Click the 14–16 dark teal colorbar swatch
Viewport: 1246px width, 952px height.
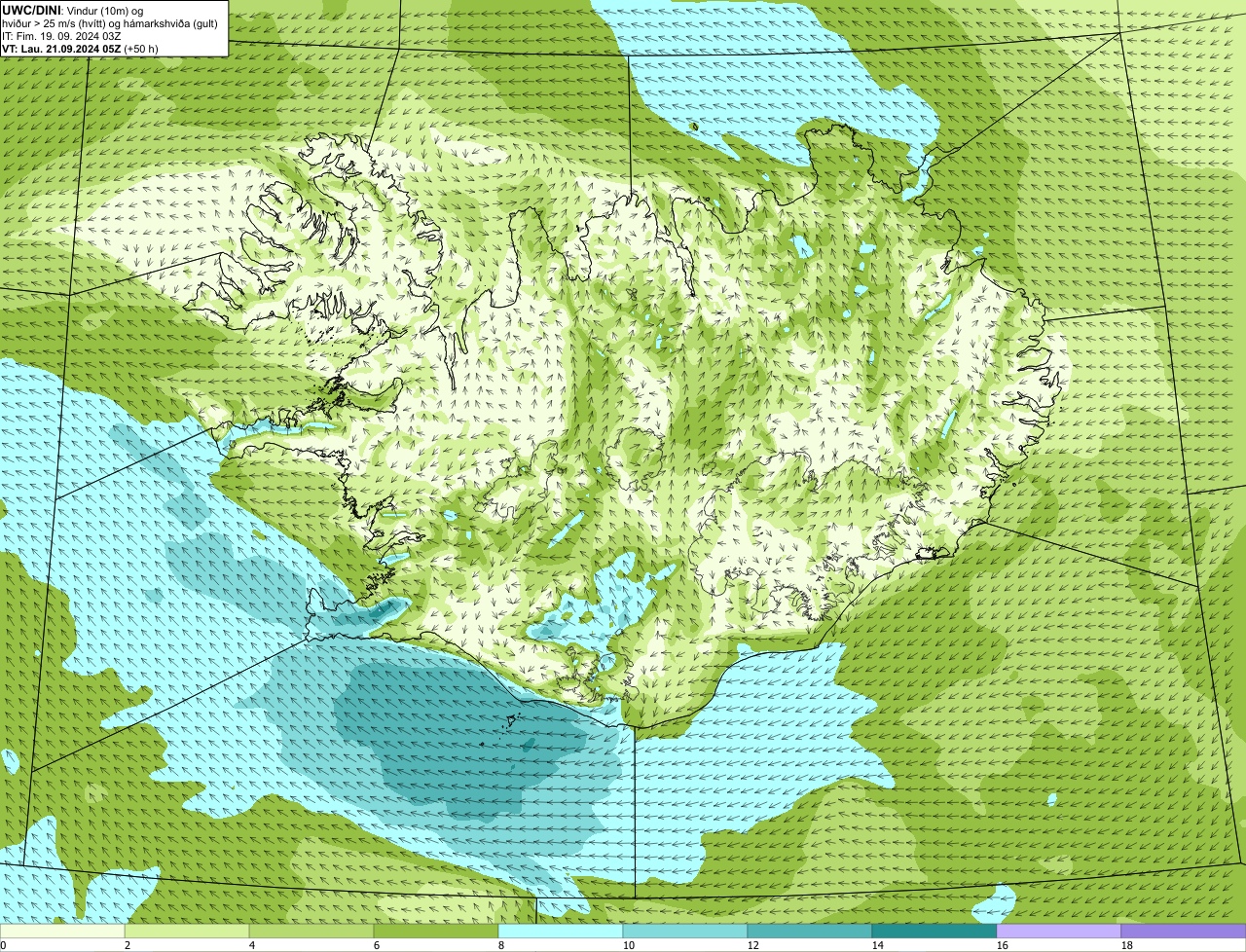[934, 932]
